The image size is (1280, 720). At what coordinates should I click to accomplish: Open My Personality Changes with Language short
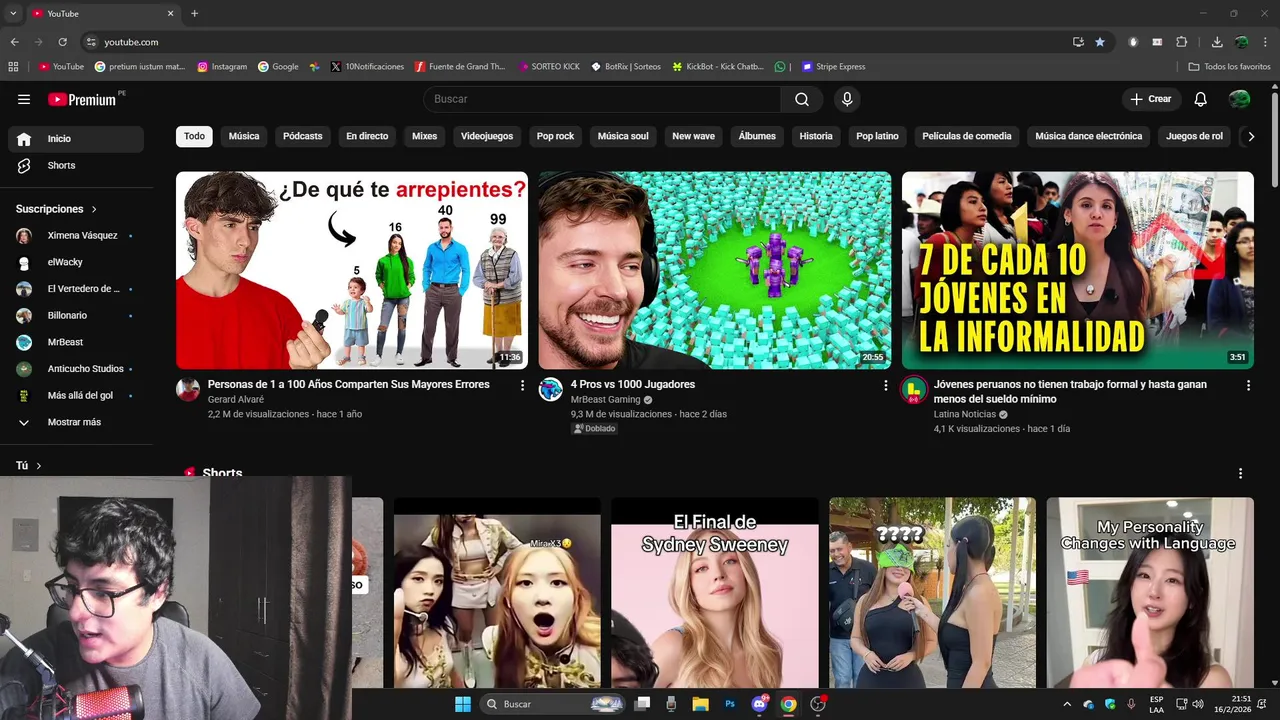coord(1150,592)
